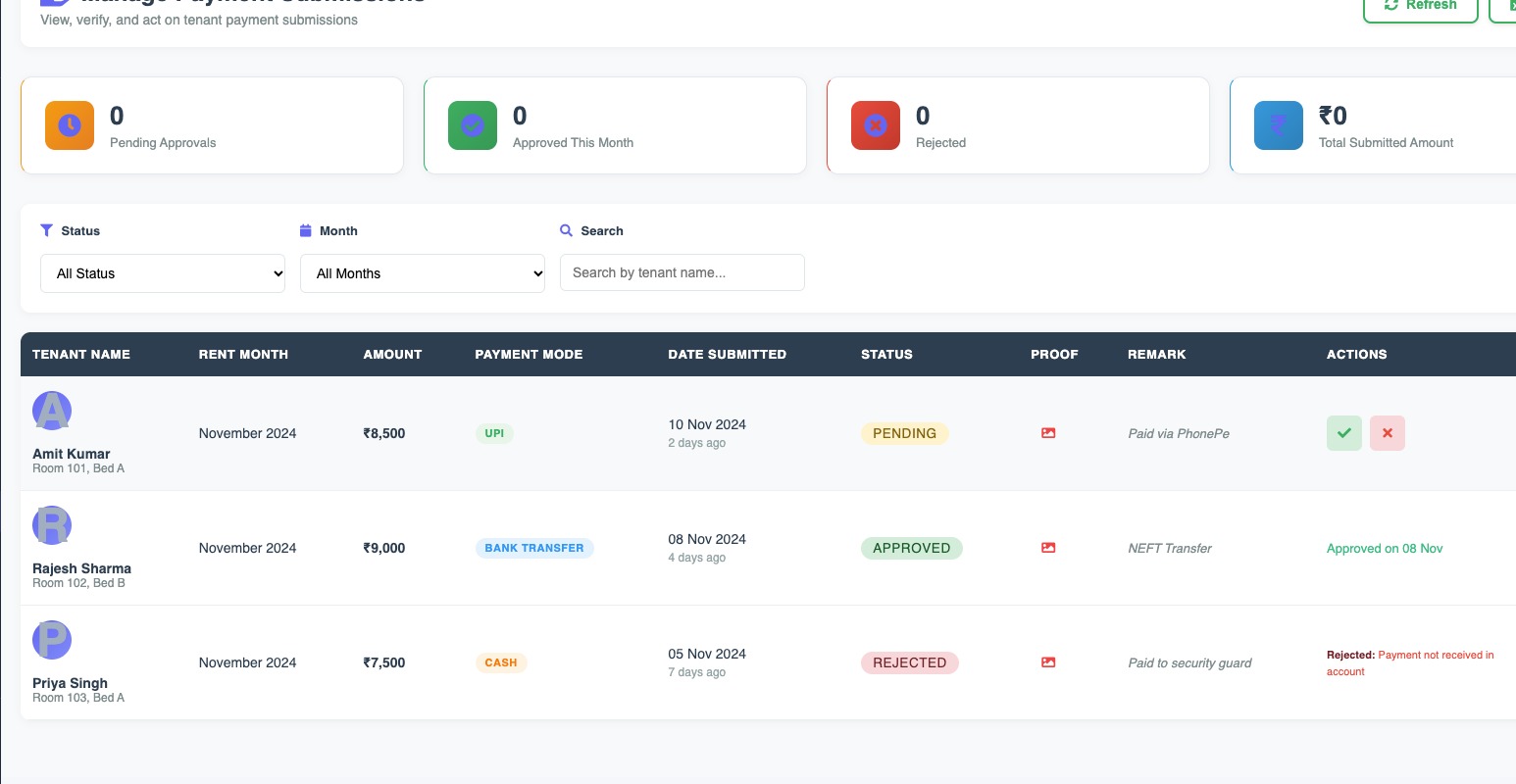Image resolution: width=1516 pixels, height=784 pixels.
Task: Click the Payment Mode column header
Action: click(x=529, y=354)
